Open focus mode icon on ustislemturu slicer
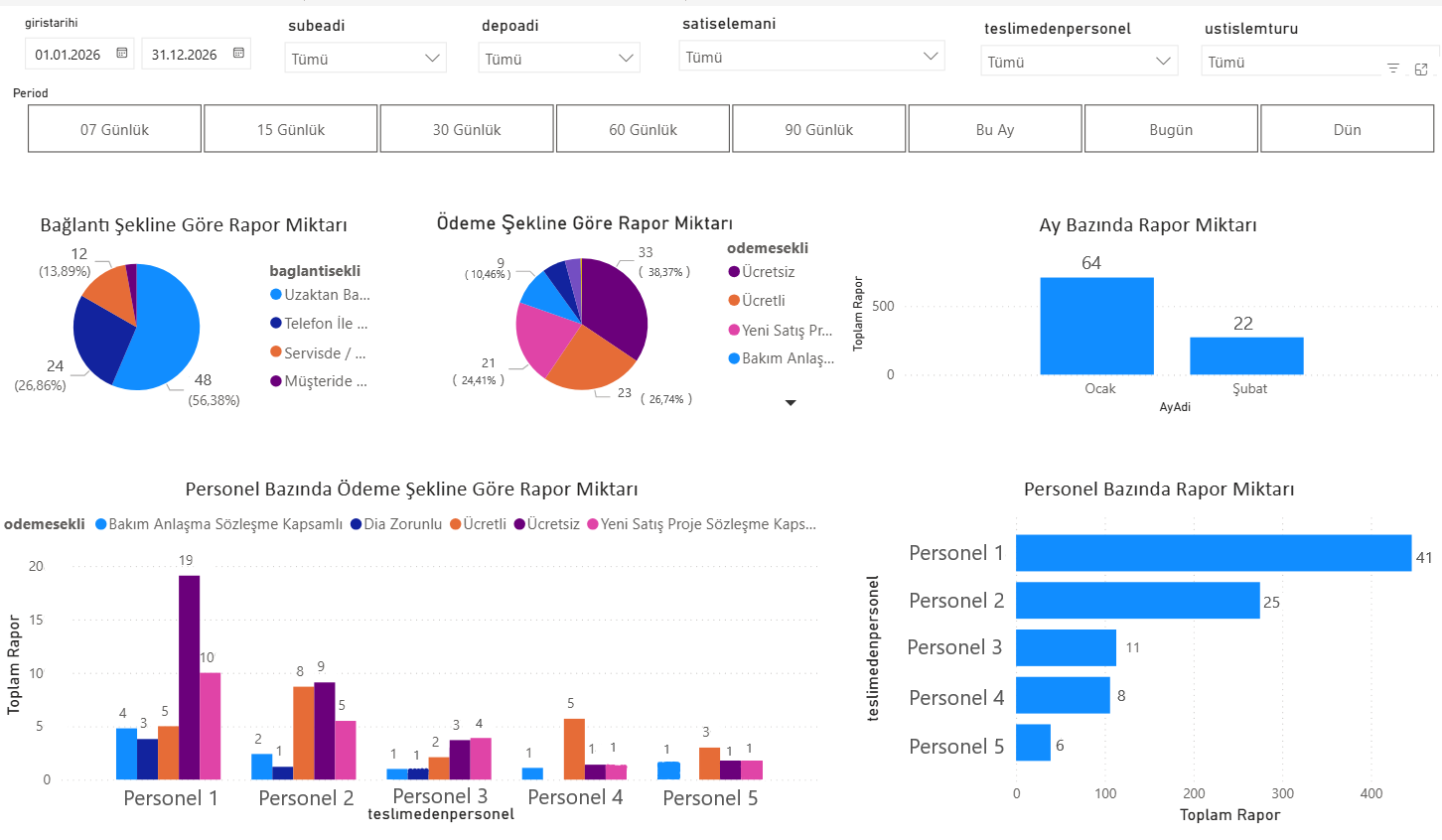Image resolution: width=1442 pixels, height=840 pixels. [x=1421, y=69]
